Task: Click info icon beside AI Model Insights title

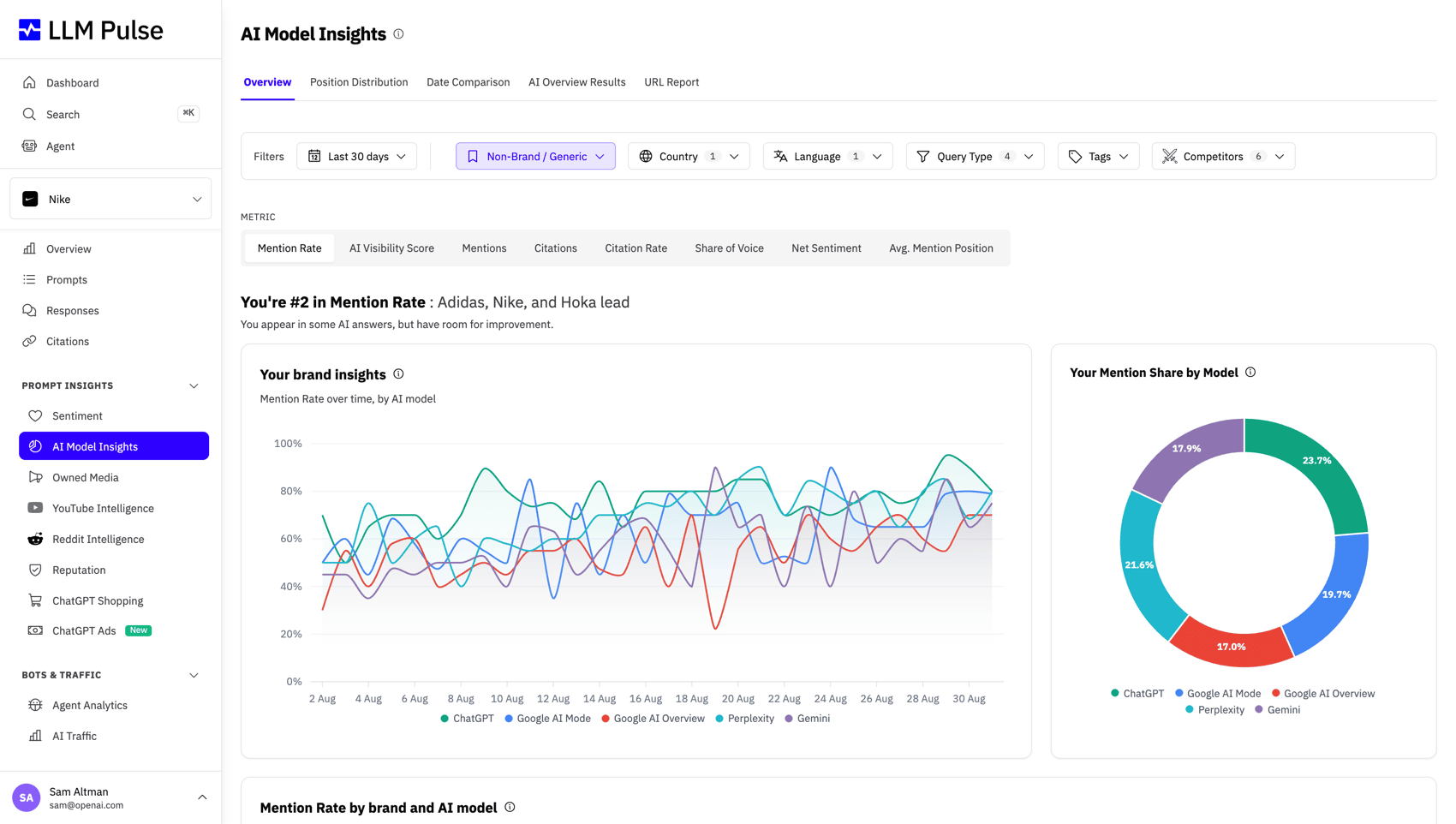Action: click(398, 34)
